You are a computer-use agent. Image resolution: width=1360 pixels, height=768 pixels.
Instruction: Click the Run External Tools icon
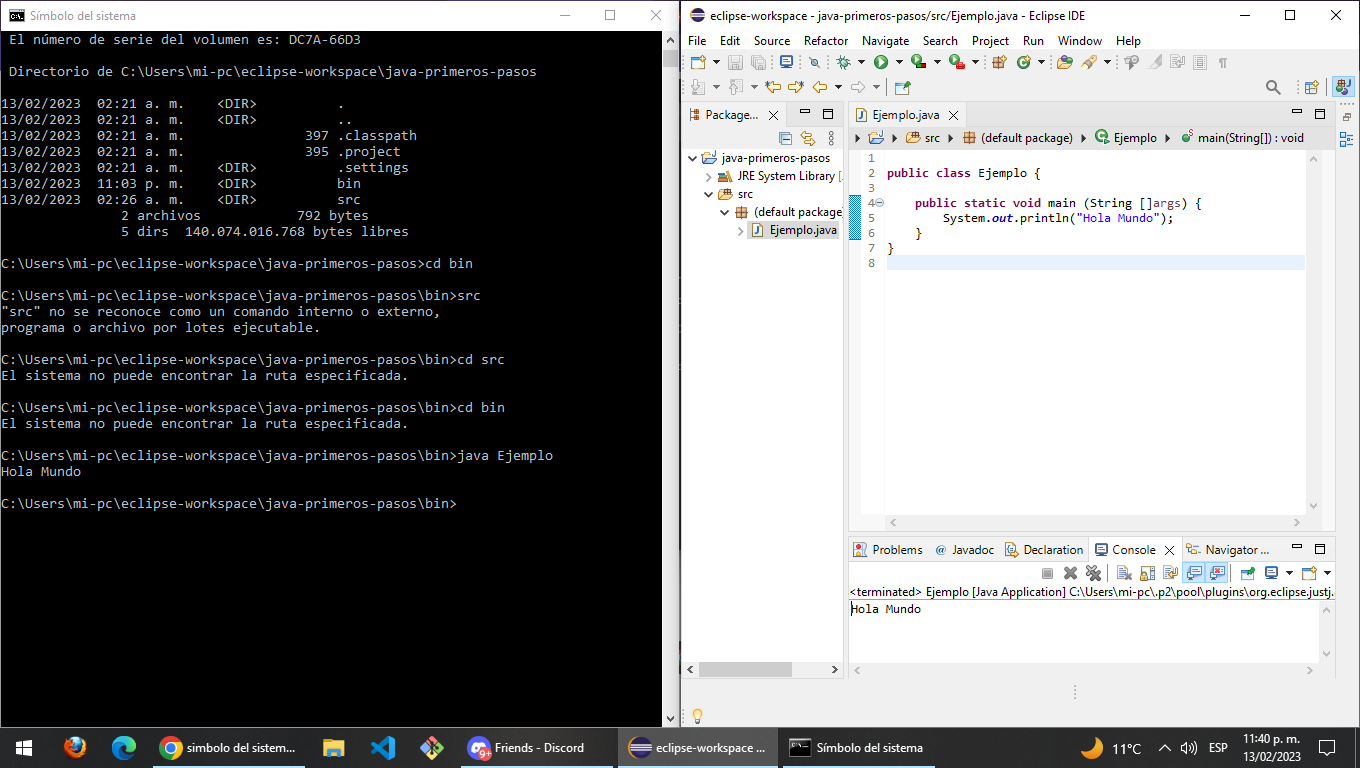(x=958, y=62)
